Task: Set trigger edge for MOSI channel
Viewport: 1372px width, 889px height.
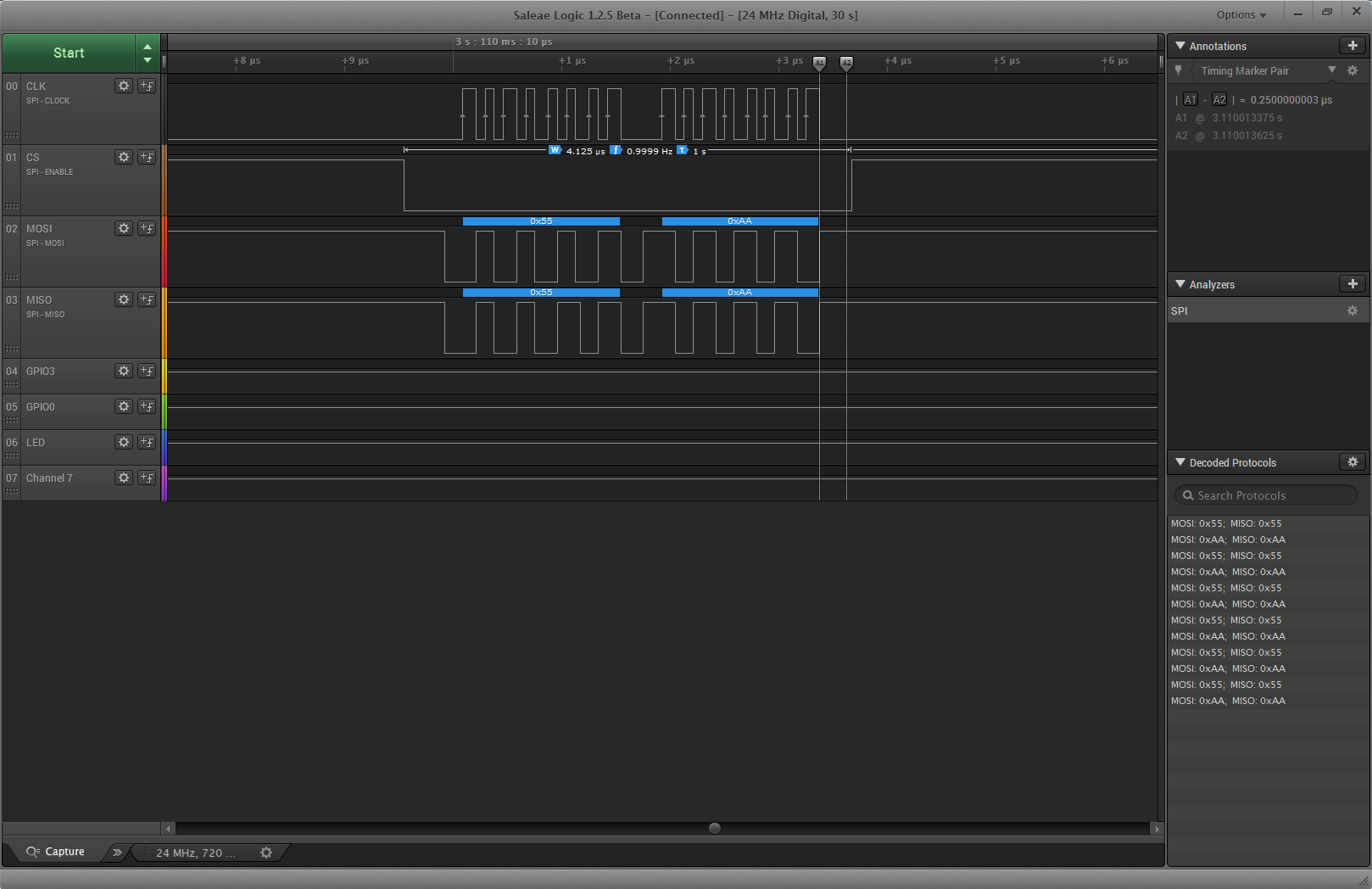Action: coord(147,228)
